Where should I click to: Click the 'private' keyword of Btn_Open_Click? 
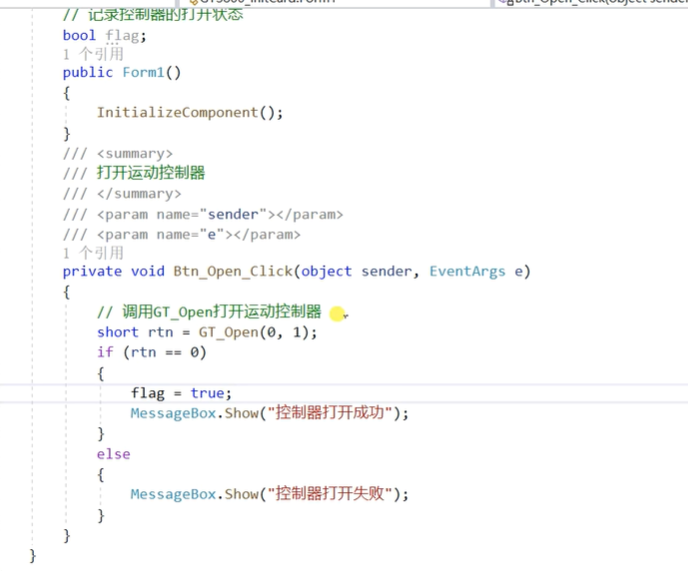point(92,271)
